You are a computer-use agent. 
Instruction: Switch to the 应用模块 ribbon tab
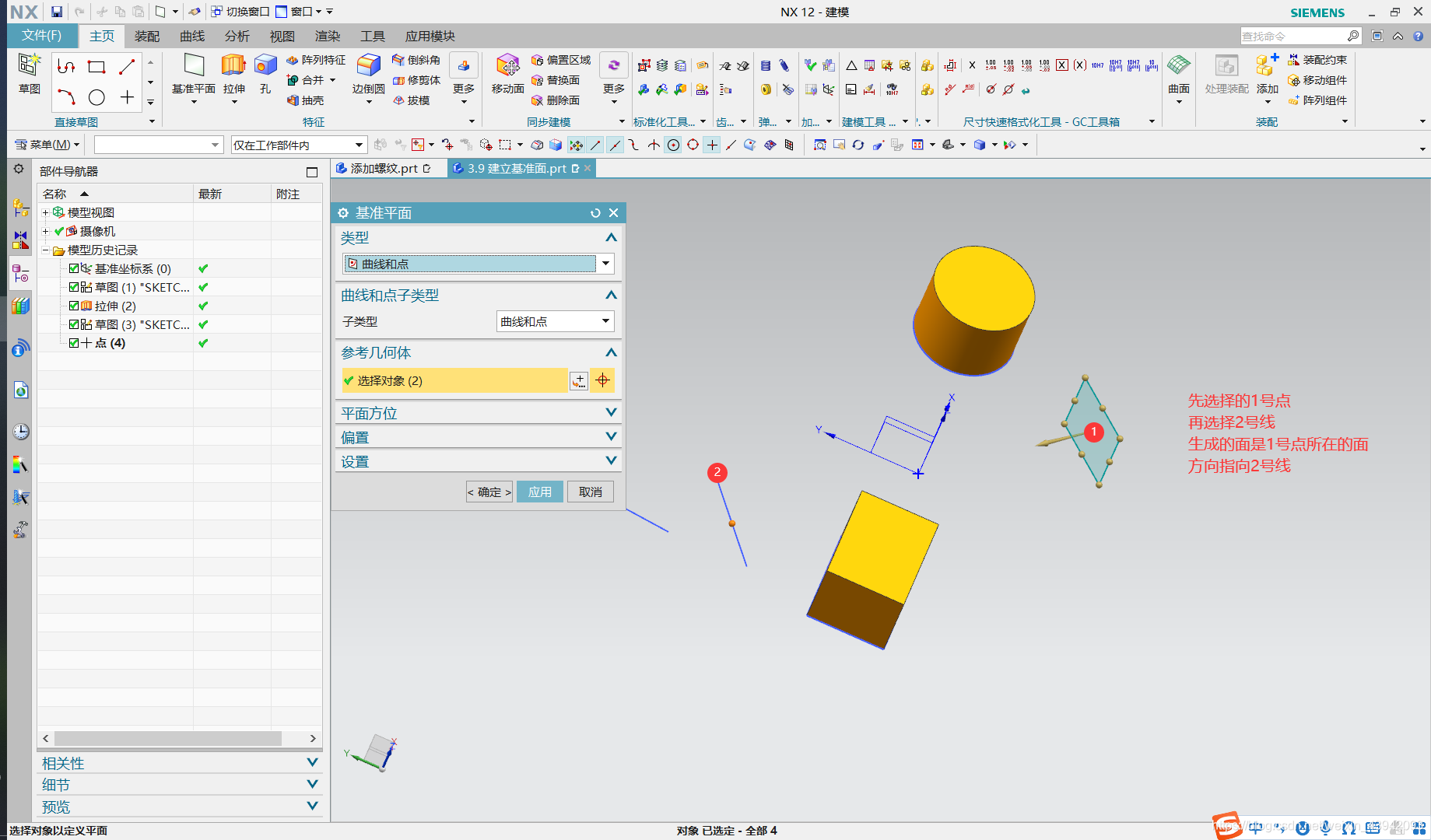click(430, 36)
